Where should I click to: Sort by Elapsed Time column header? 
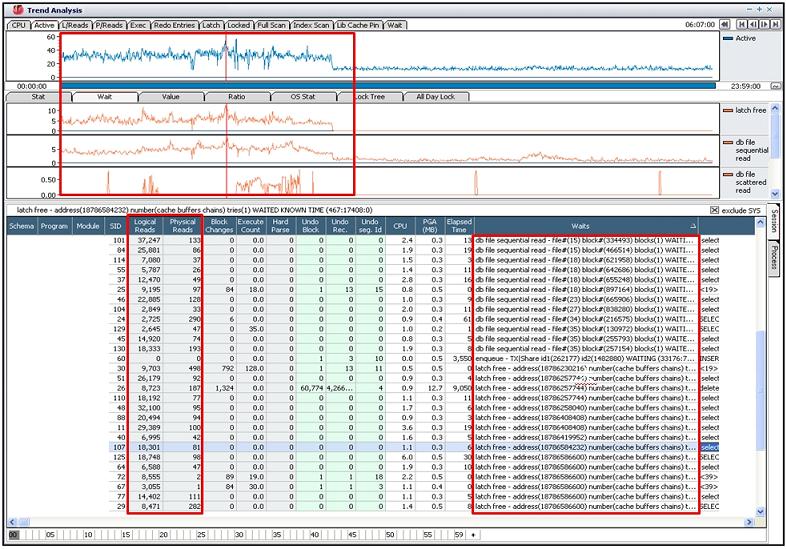click(x=459, y=226)
